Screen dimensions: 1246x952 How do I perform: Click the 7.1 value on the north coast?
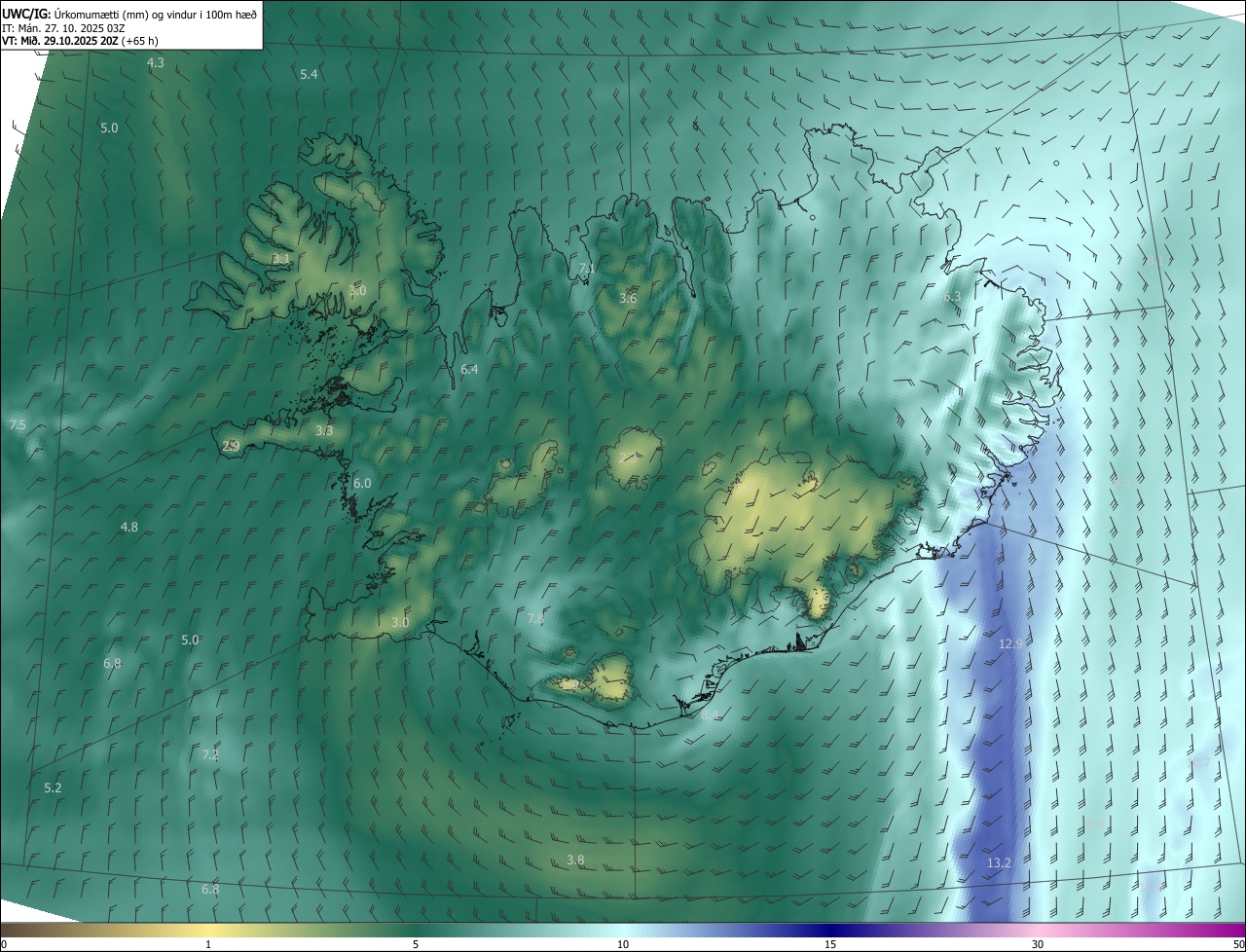[x=586, y=268]
